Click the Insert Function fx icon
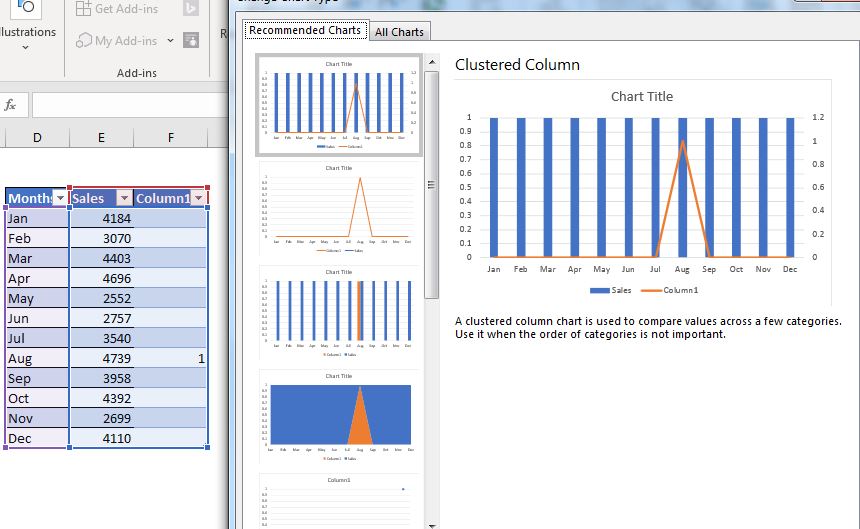Image resolution: width=860 pixels, height=529 pixels. (10, 105)
